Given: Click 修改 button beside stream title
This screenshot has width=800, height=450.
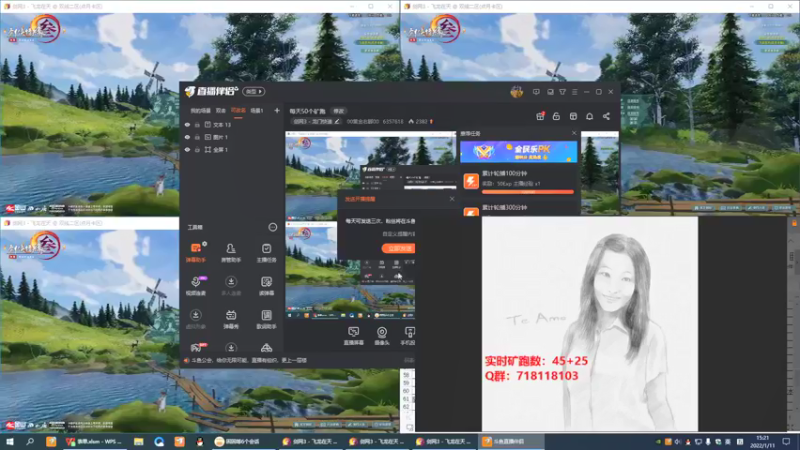Looking at the screenshot, I should point(339,111).
